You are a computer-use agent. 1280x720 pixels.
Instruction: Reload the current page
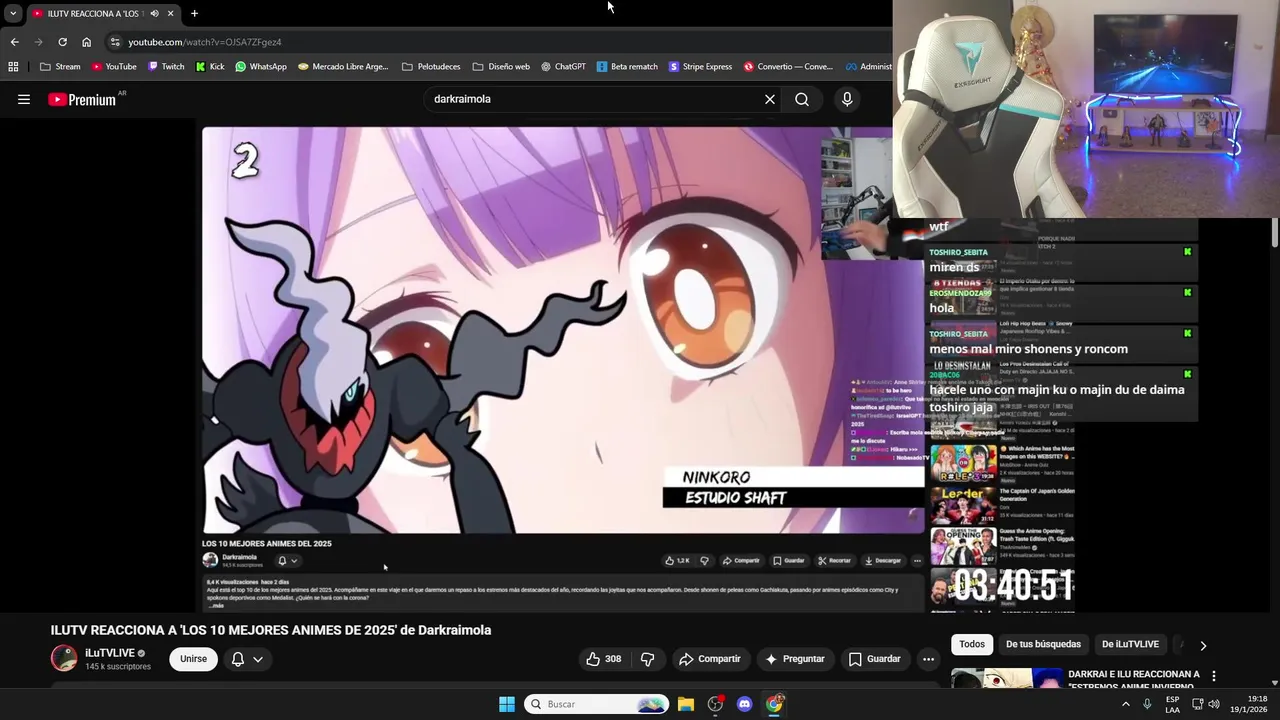pos(62,42)
